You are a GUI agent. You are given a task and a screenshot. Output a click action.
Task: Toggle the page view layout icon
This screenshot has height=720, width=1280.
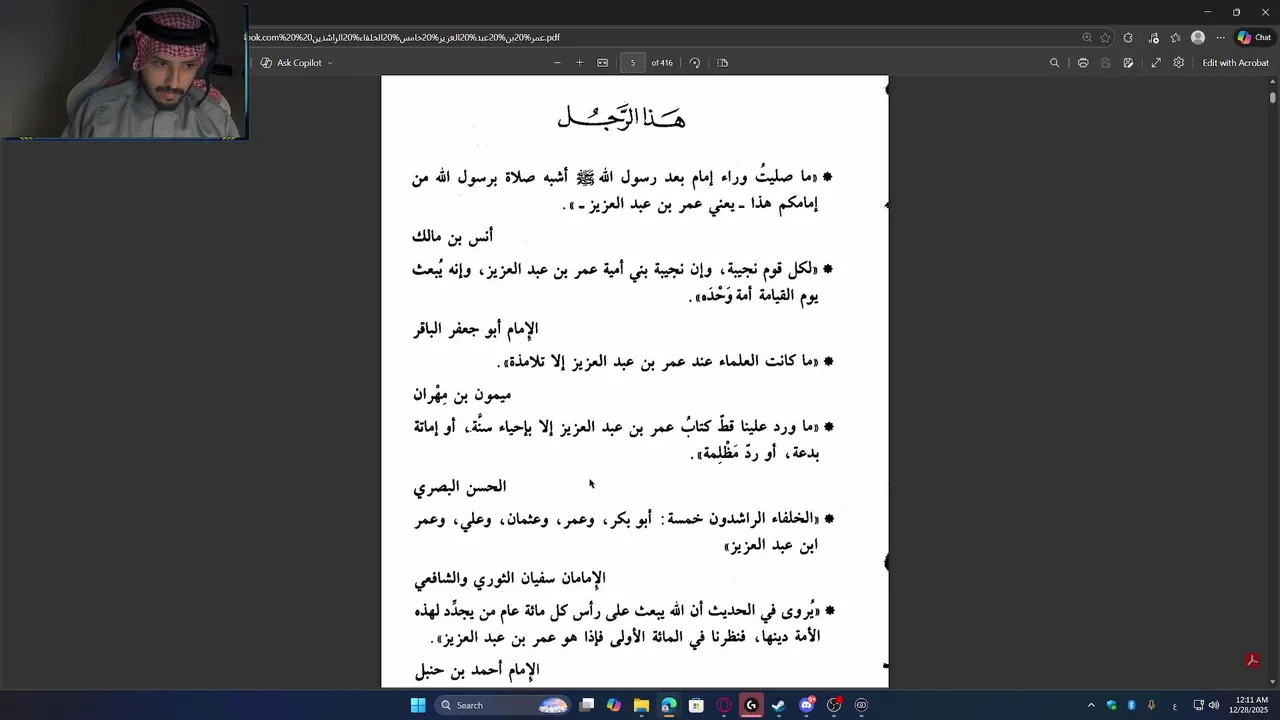[723, 63]
